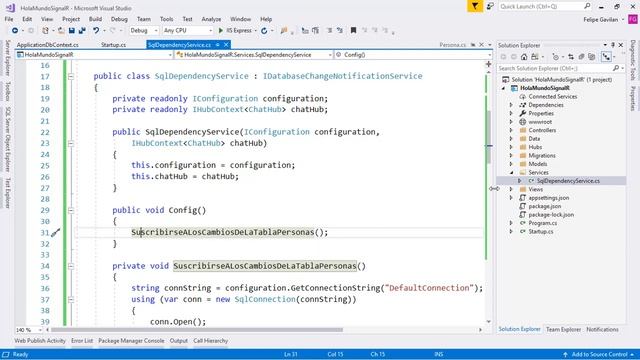Viewport: 640px width, 360px height.
Task: Open the Team Explorer tab
Action: 563,329
